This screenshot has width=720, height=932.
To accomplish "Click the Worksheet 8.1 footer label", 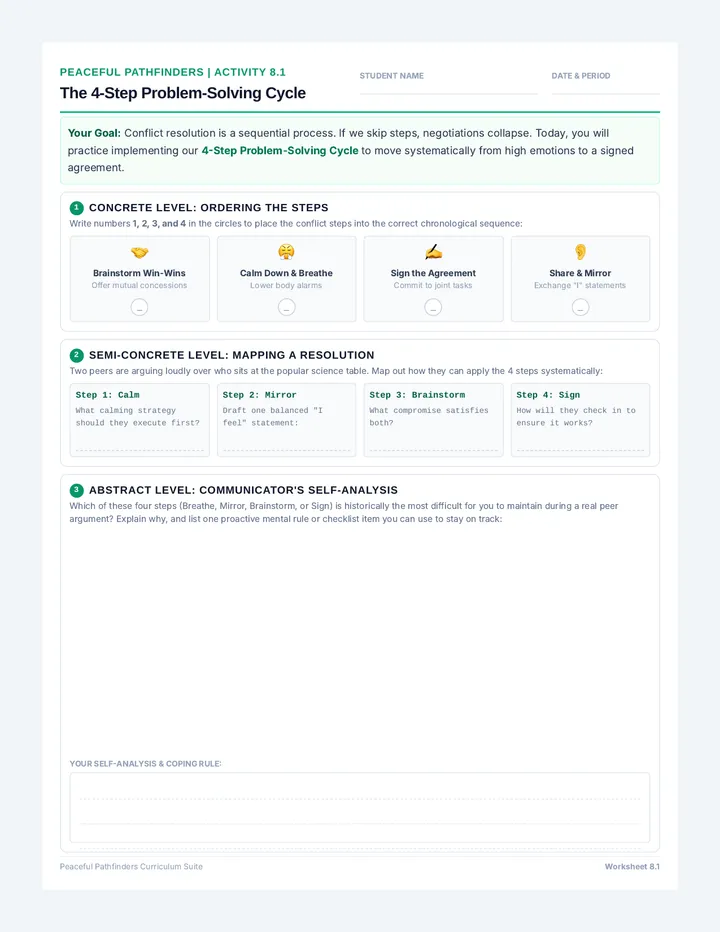I will (632, 867).
